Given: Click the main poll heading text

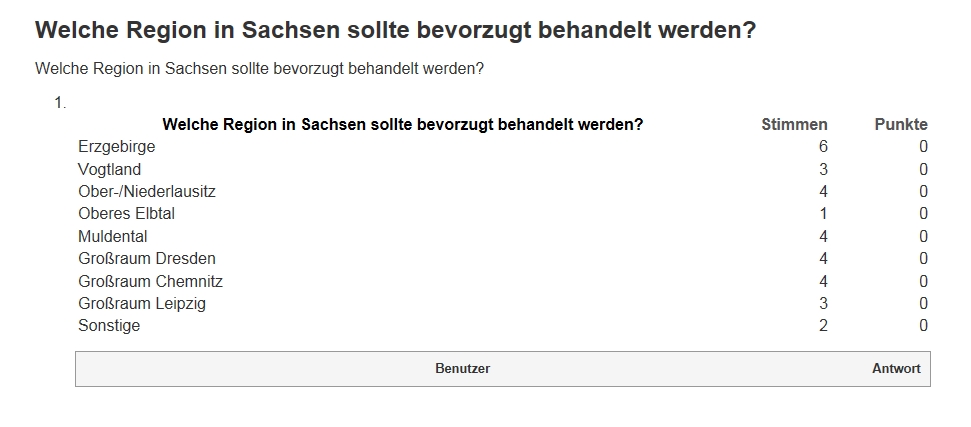Looking at the screenshot, I should coord(395,30).
